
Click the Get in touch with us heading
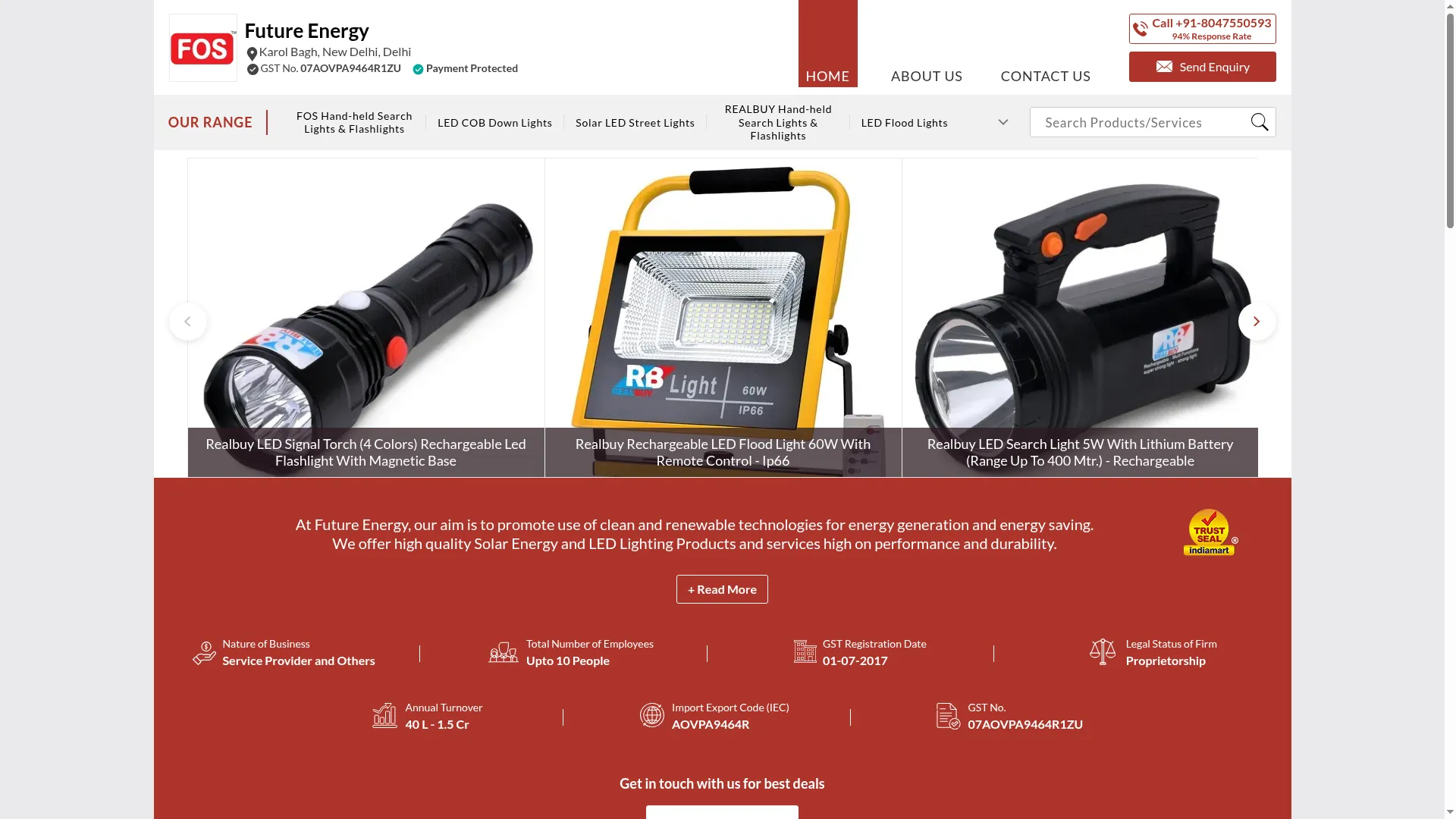[722, 783]
